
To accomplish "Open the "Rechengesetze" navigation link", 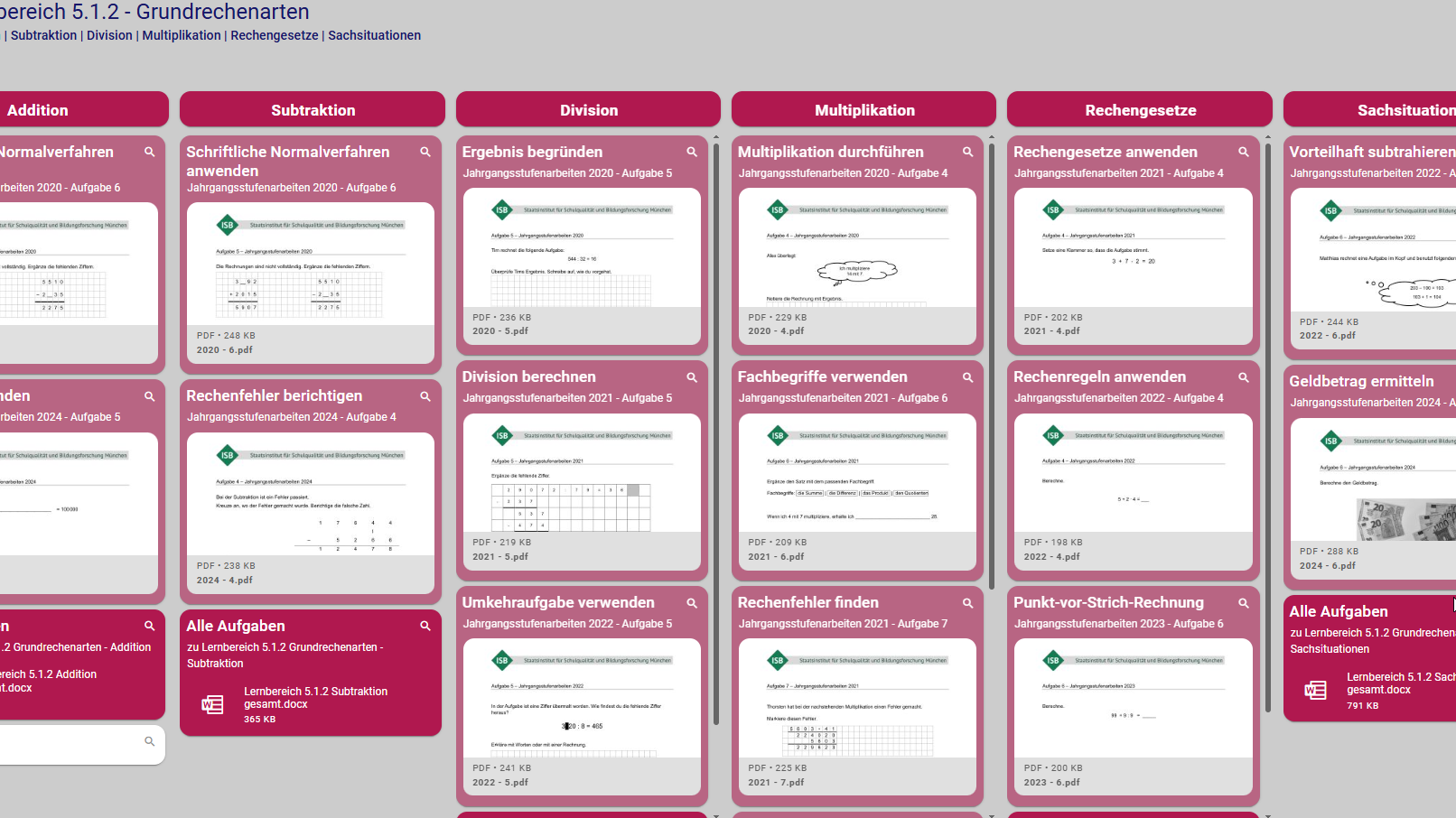I will [273, 35].
